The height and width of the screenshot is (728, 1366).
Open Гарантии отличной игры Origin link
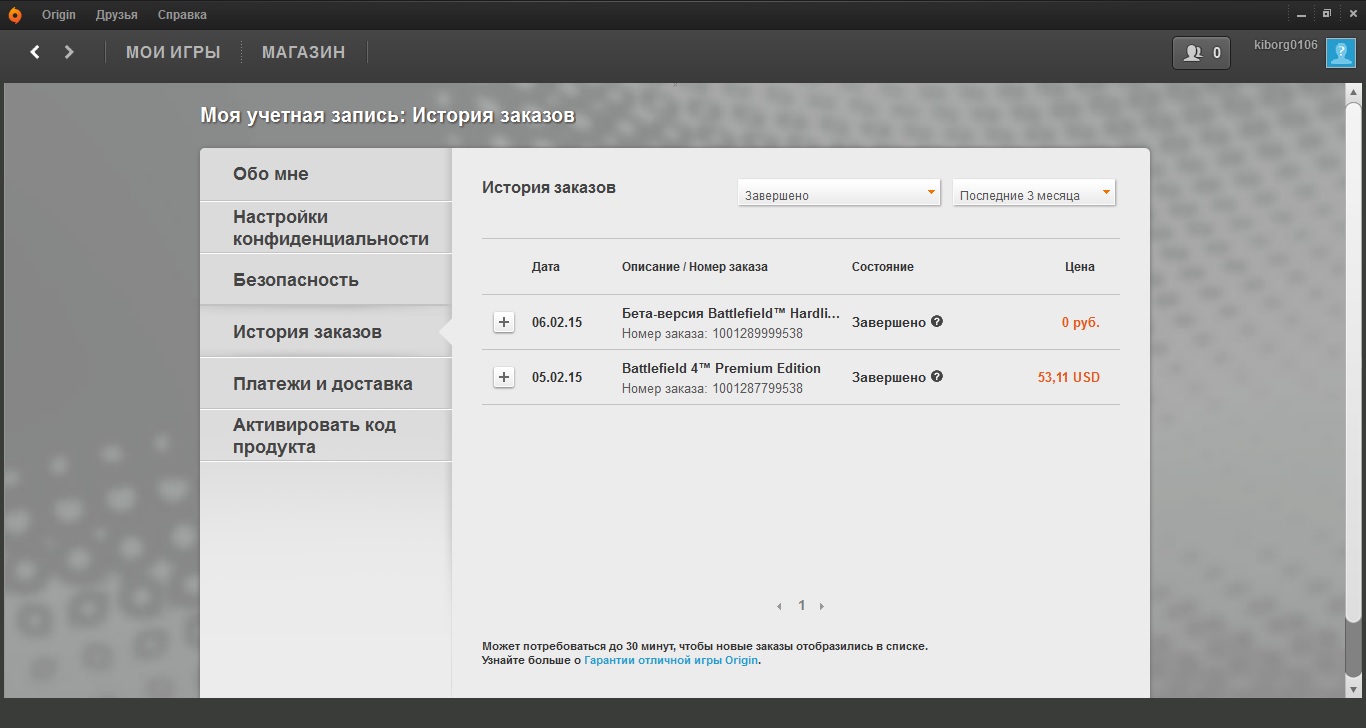pyautogui.click(x=671, y=660)
